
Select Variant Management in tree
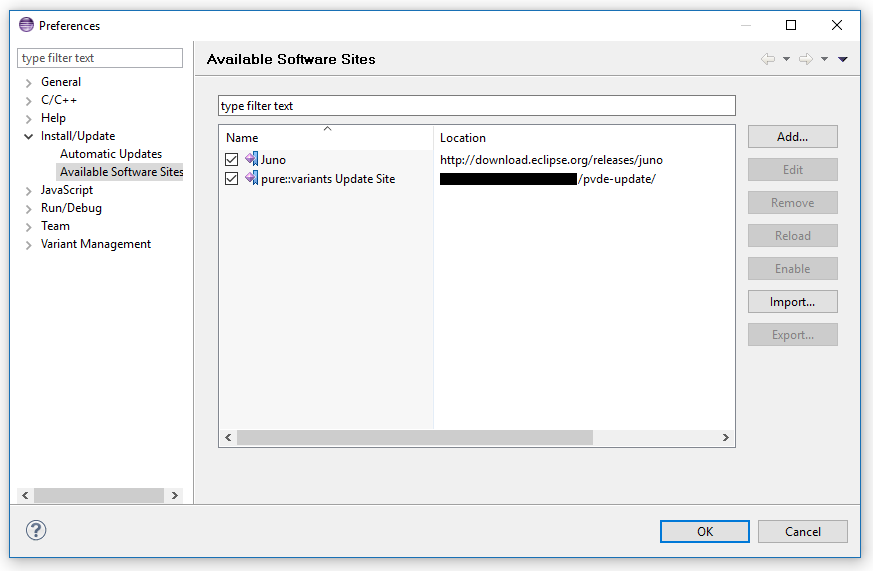[95, 244]
